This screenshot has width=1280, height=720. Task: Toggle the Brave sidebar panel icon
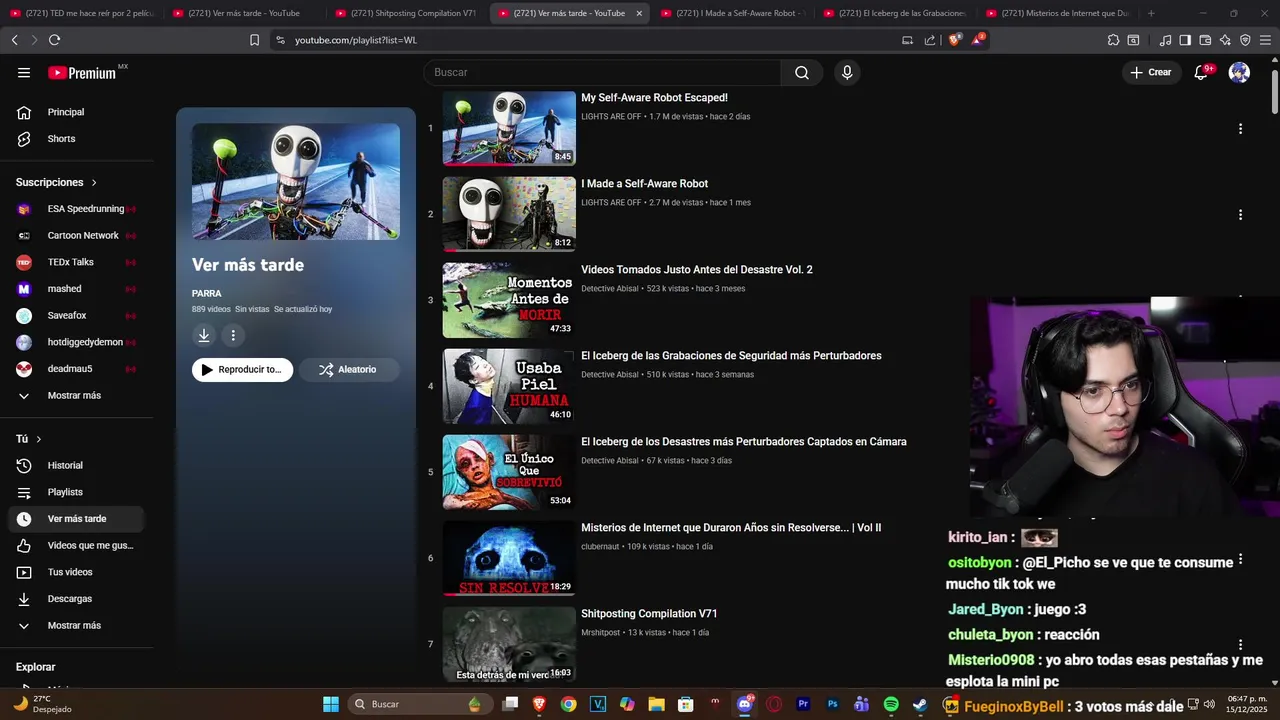tap(1185, 40)
